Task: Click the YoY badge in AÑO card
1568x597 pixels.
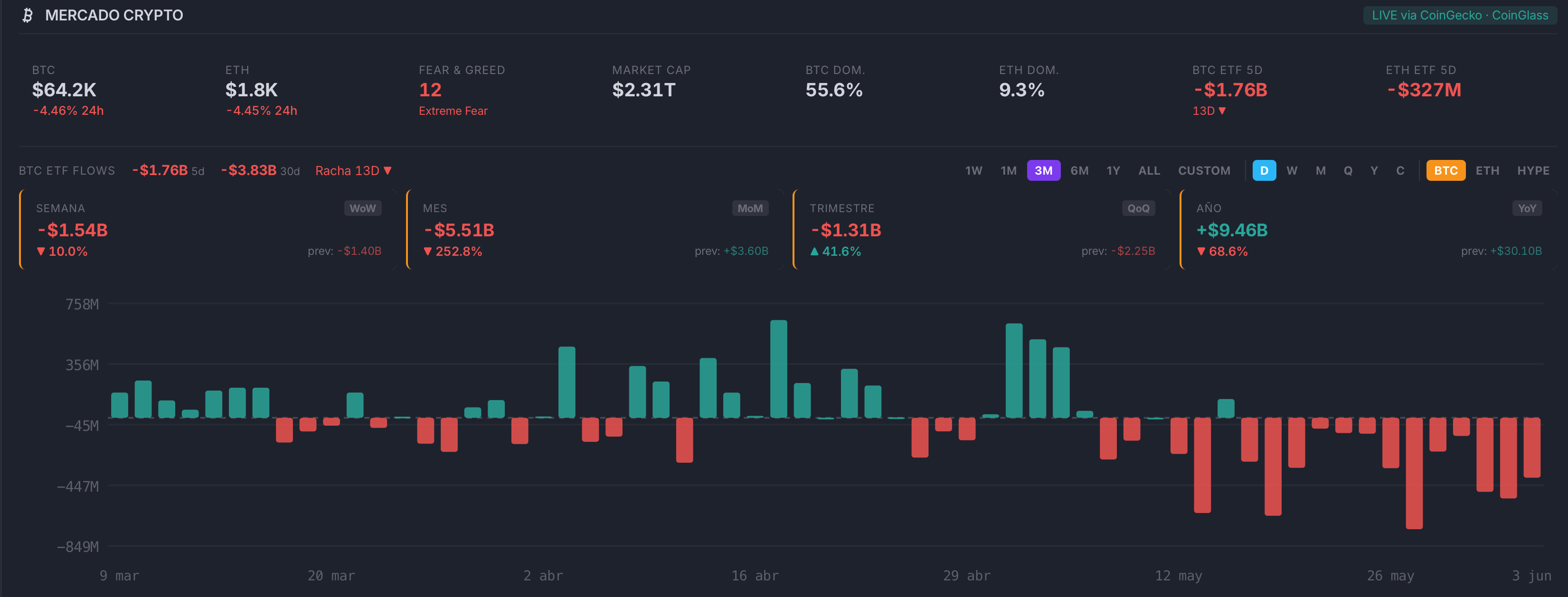Action: (x=1527, y=208)
